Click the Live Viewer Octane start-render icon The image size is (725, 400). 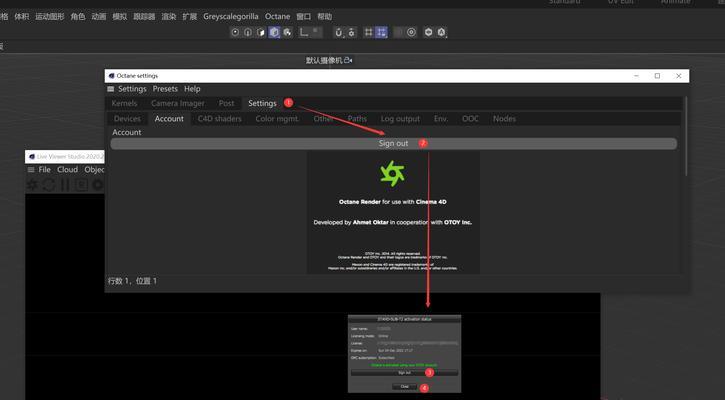(x=32, y=185)
